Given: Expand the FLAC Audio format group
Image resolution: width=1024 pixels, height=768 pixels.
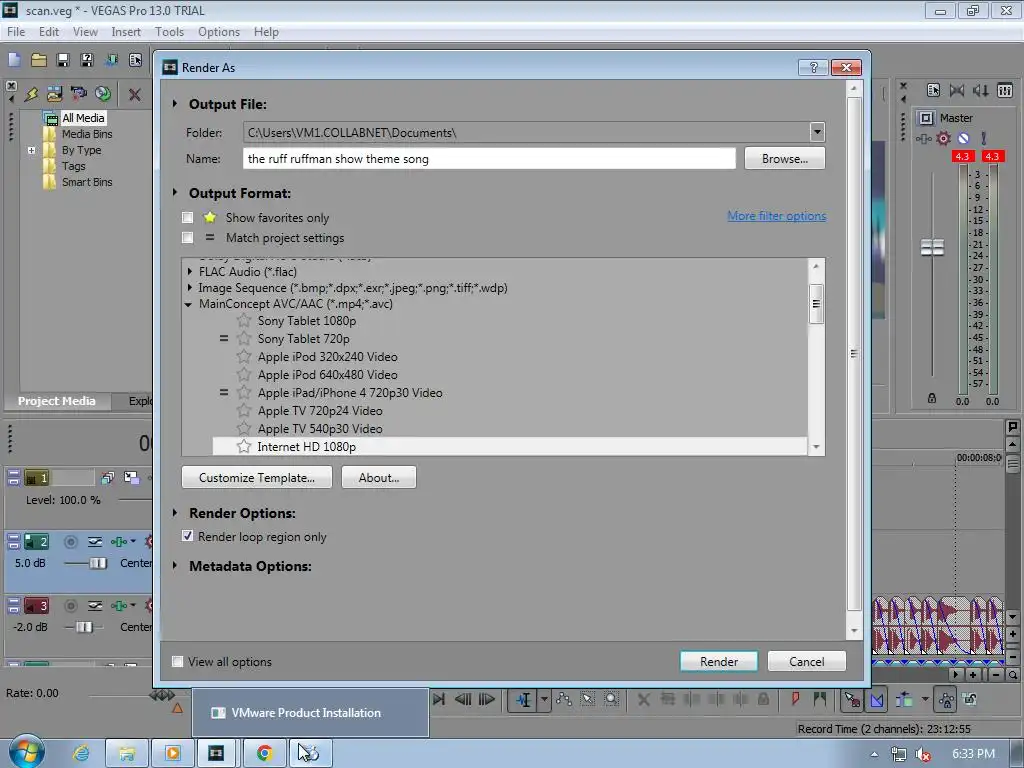Looking at the screenshot, I should click(189, 272).
